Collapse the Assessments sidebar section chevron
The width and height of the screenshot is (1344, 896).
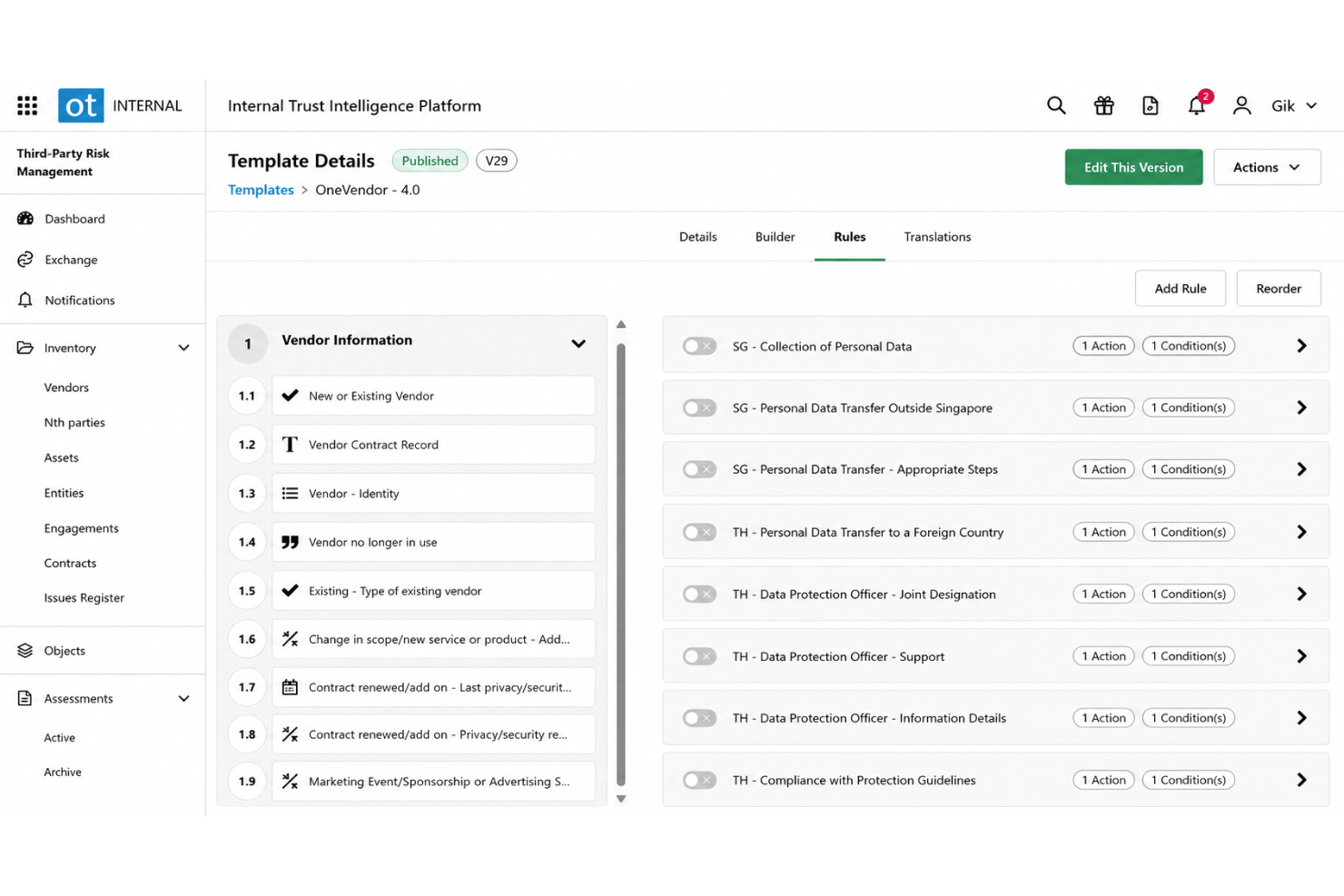coord(183,698)
